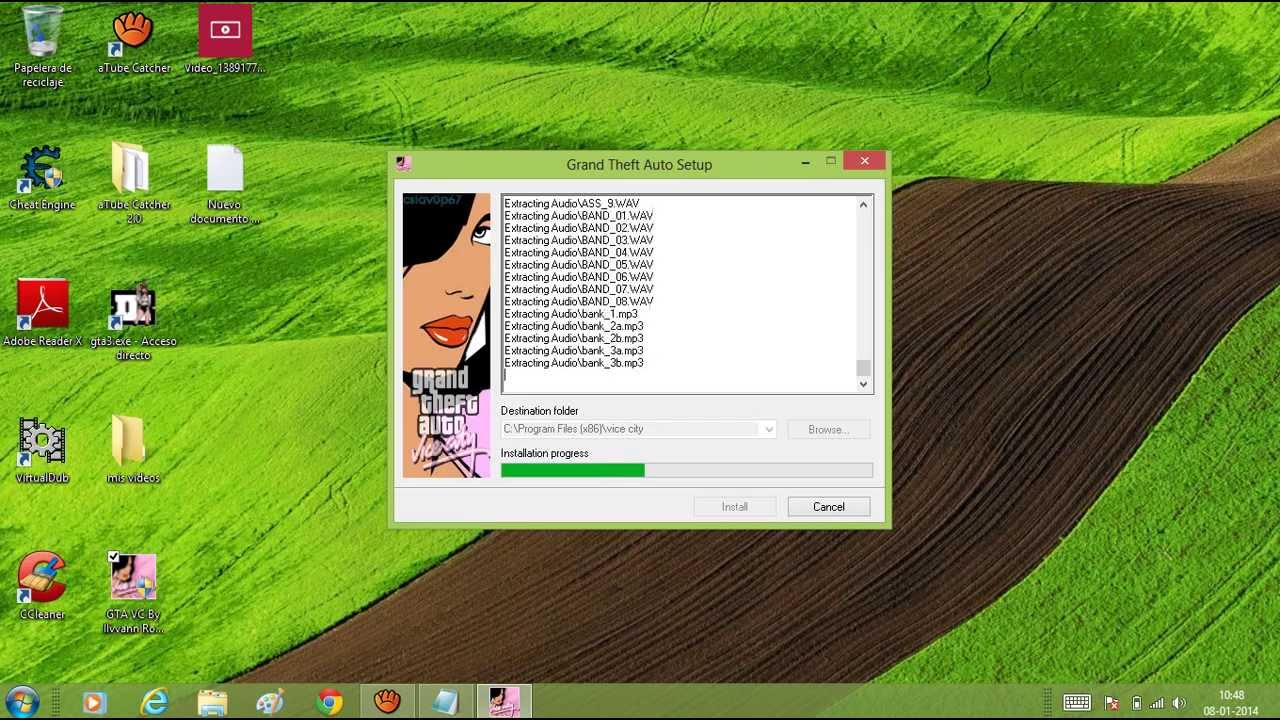Open the Windows Start button

click(22, 702)
